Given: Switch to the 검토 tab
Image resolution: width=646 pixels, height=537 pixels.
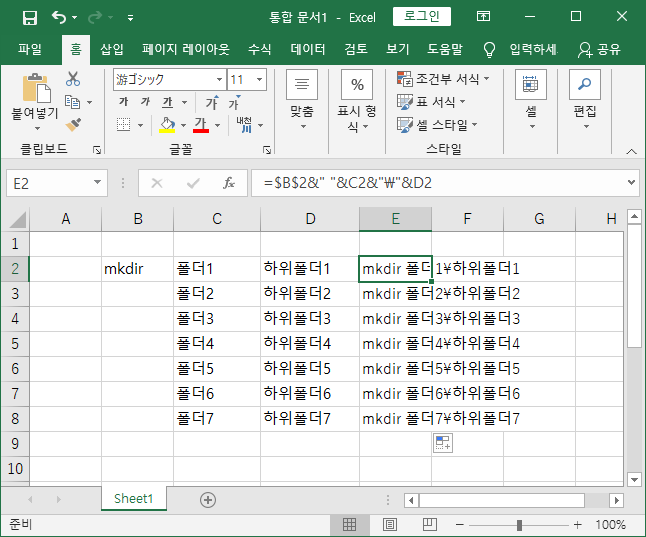Looking at the screenshot, I should pos(356,49).
